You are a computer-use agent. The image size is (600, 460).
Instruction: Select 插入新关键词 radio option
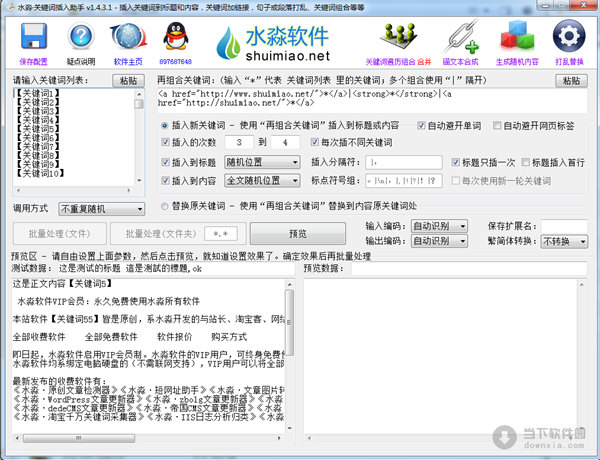coord(165,126)
